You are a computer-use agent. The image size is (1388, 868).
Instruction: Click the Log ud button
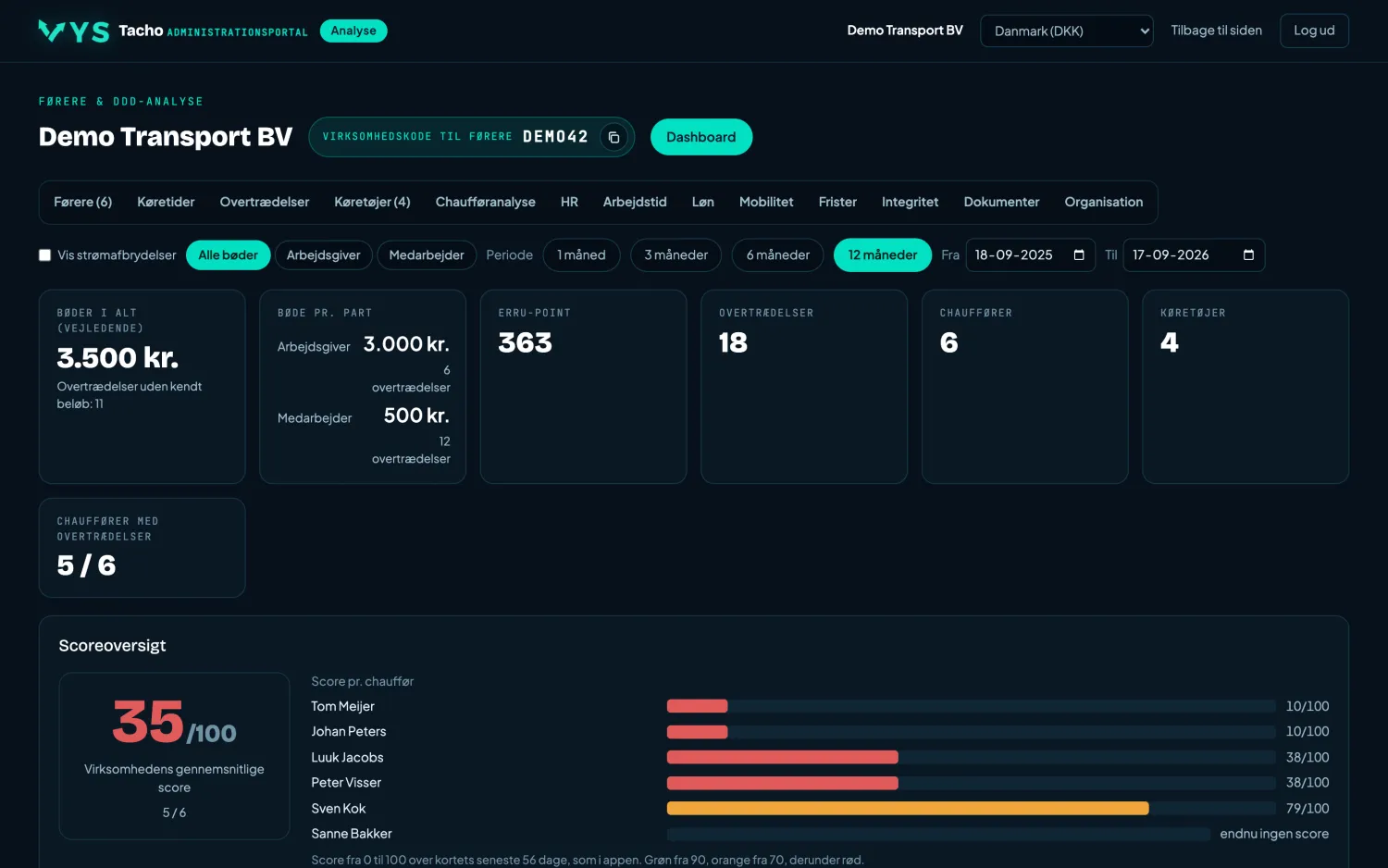tap(1314, 31)
